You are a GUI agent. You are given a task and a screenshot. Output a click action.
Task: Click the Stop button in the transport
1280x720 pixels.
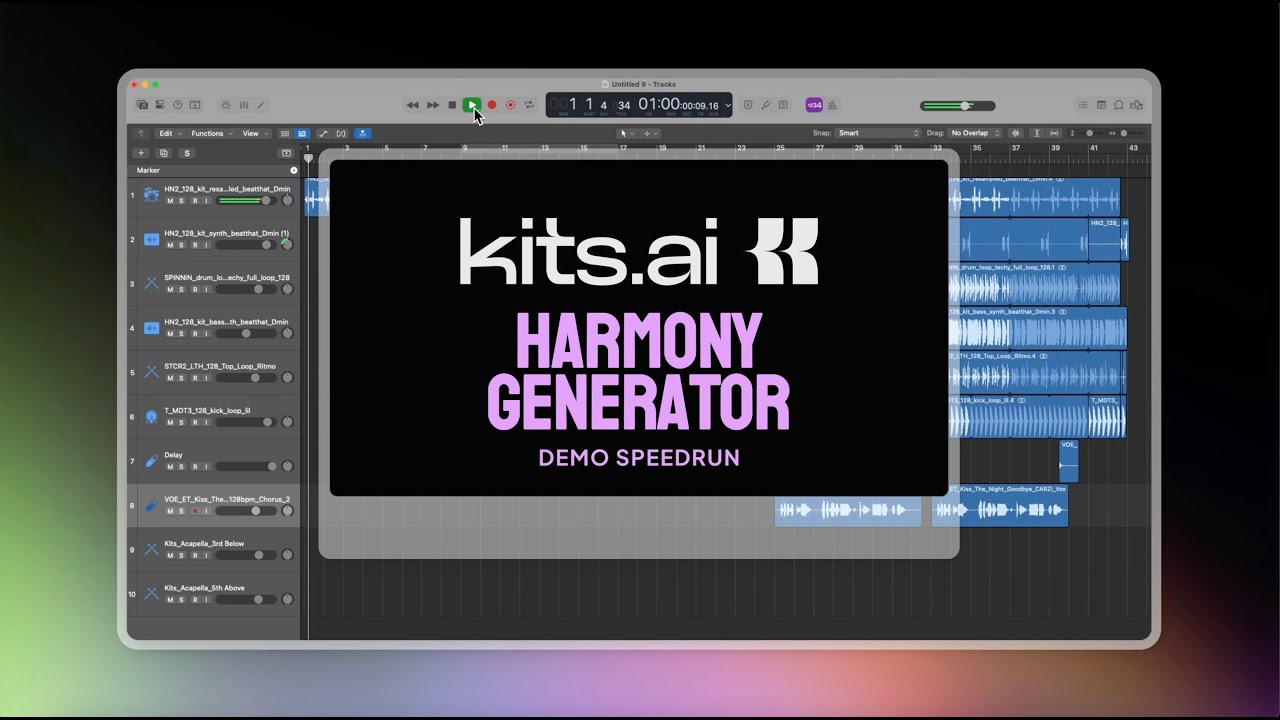(x=452, y=105)
